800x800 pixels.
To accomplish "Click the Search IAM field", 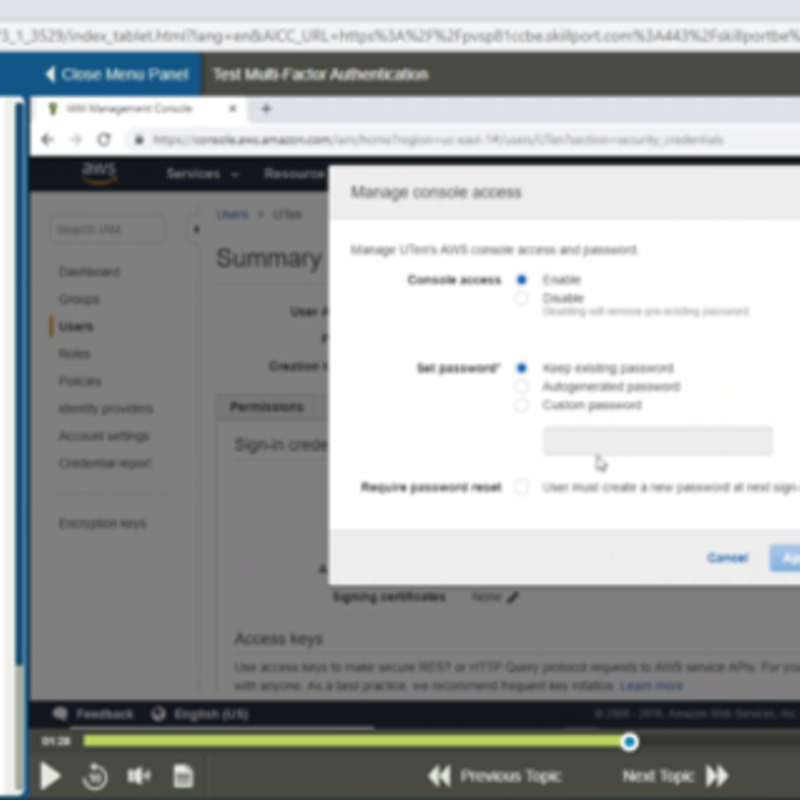I will click(107, 229).
